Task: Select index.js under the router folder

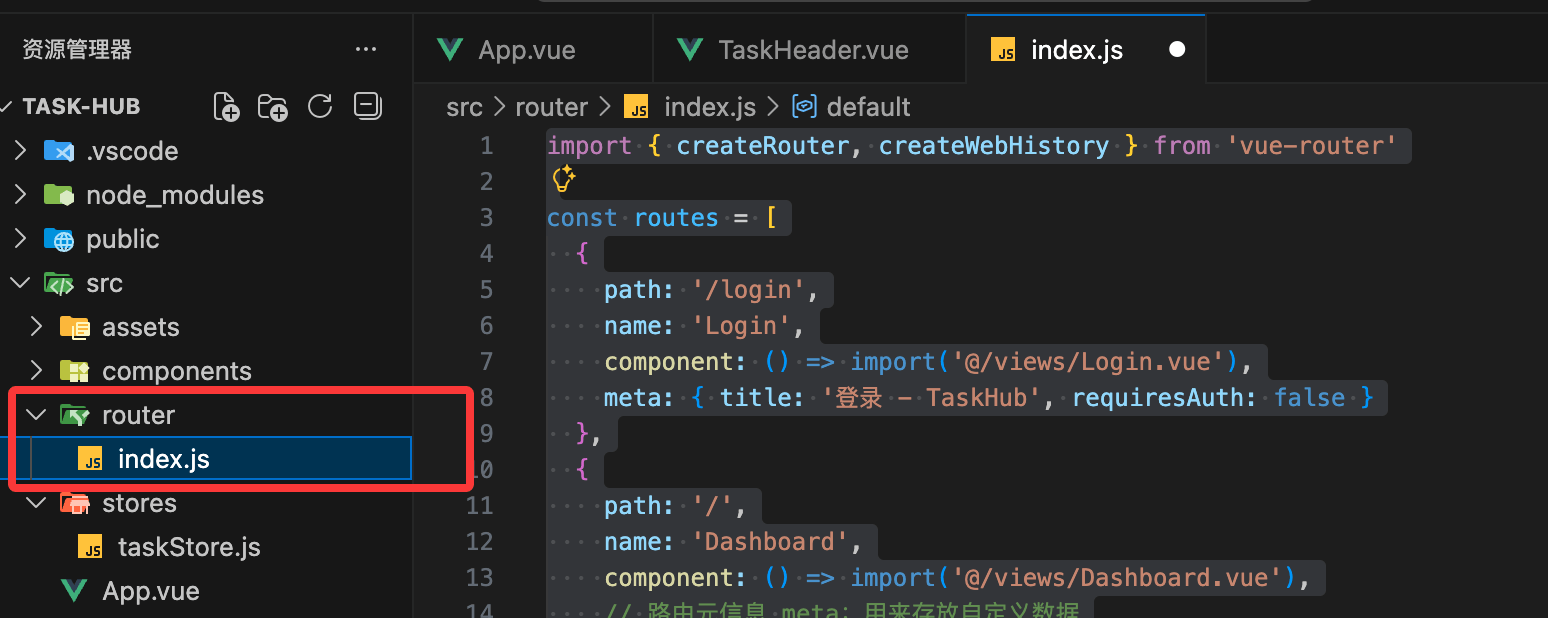Action: pos(163,459)
